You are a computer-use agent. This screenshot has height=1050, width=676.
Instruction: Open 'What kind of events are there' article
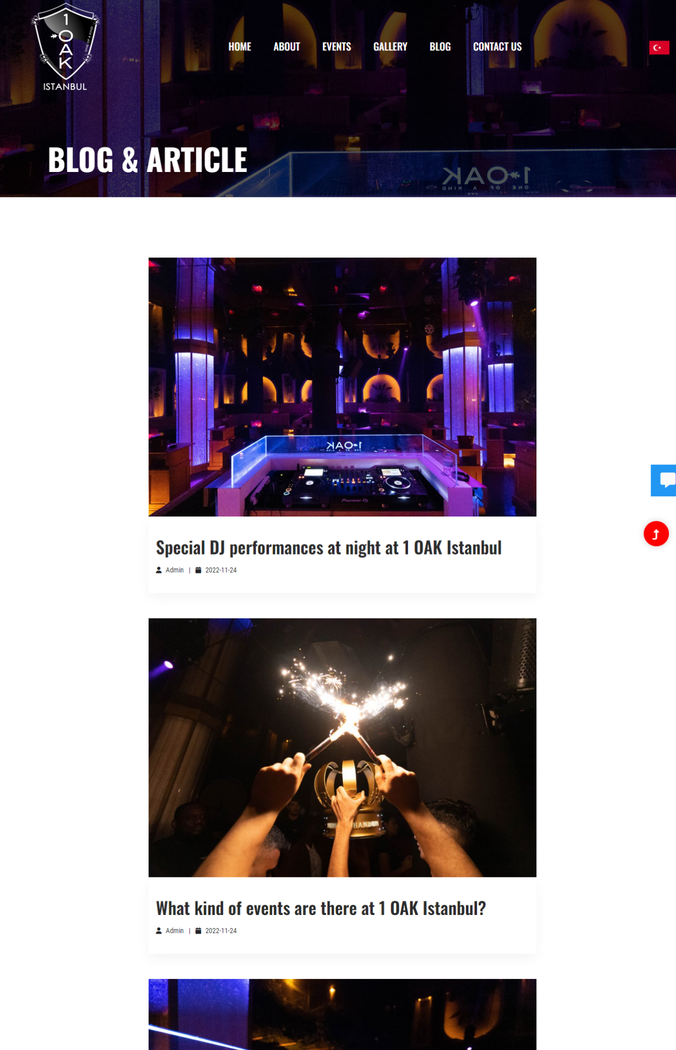coord(321,908)
